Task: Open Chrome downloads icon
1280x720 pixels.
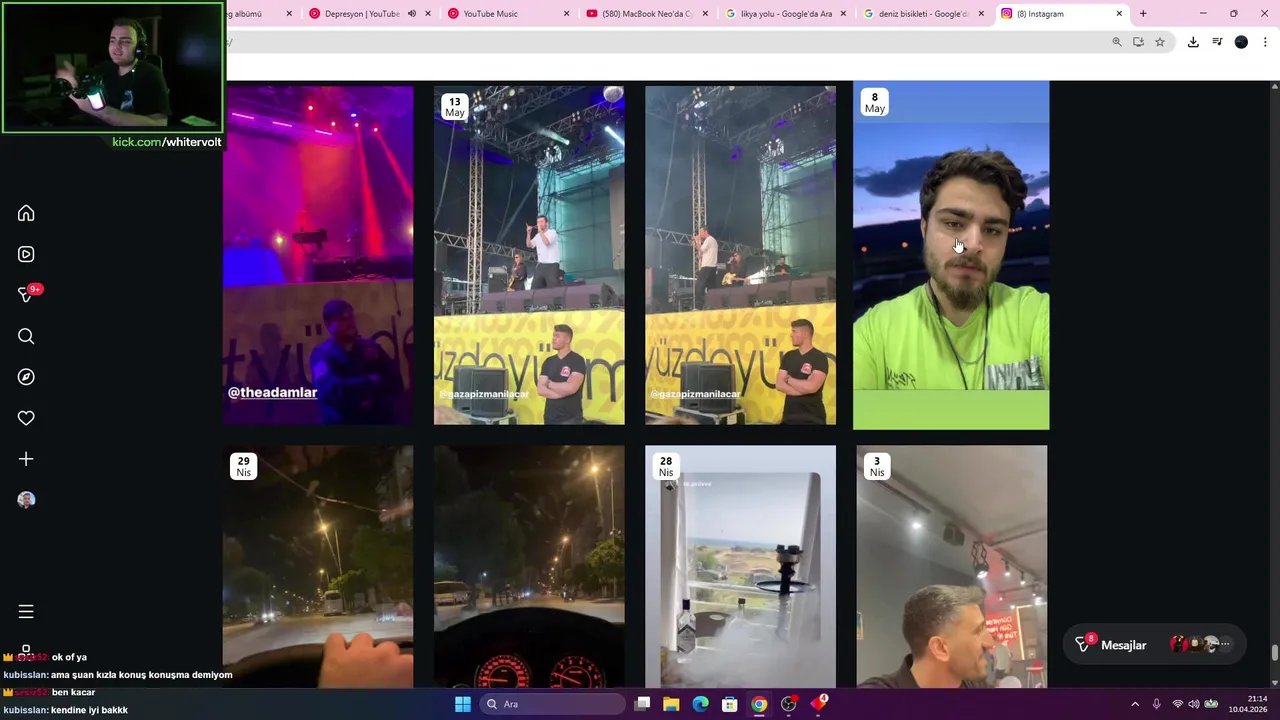Action: 1193,42
